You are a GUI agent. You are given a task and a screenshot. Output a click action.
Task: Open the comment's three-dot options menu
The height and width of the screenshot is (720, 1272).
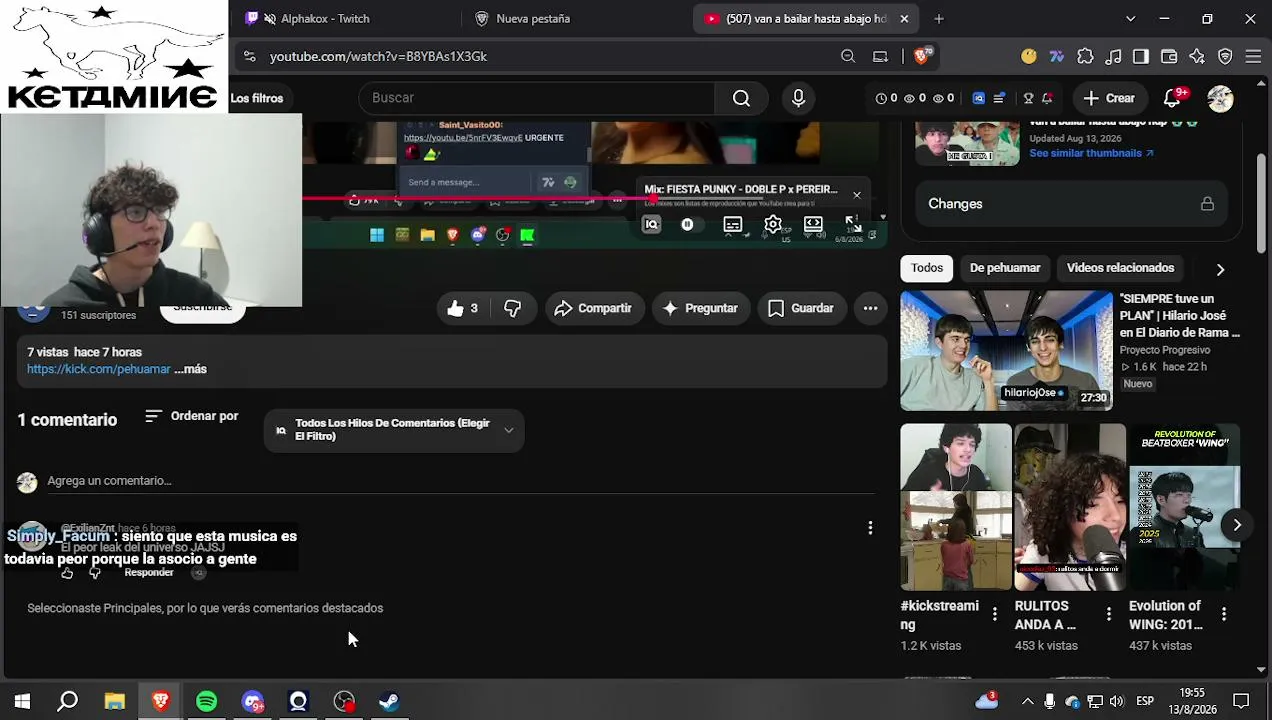870,527
